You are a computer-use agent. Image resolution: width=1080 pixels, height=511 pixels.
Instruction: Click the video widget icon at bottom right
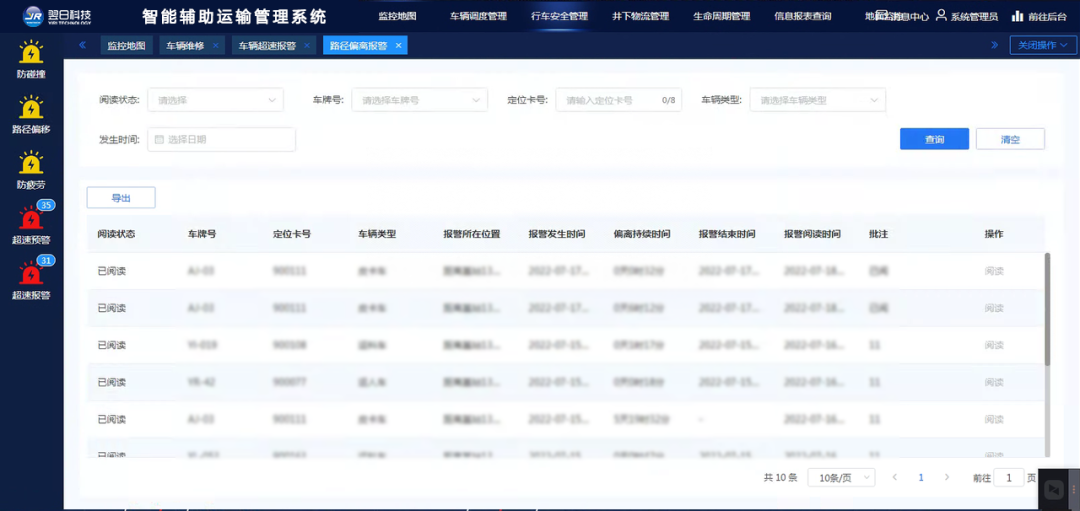(1053, 489)
